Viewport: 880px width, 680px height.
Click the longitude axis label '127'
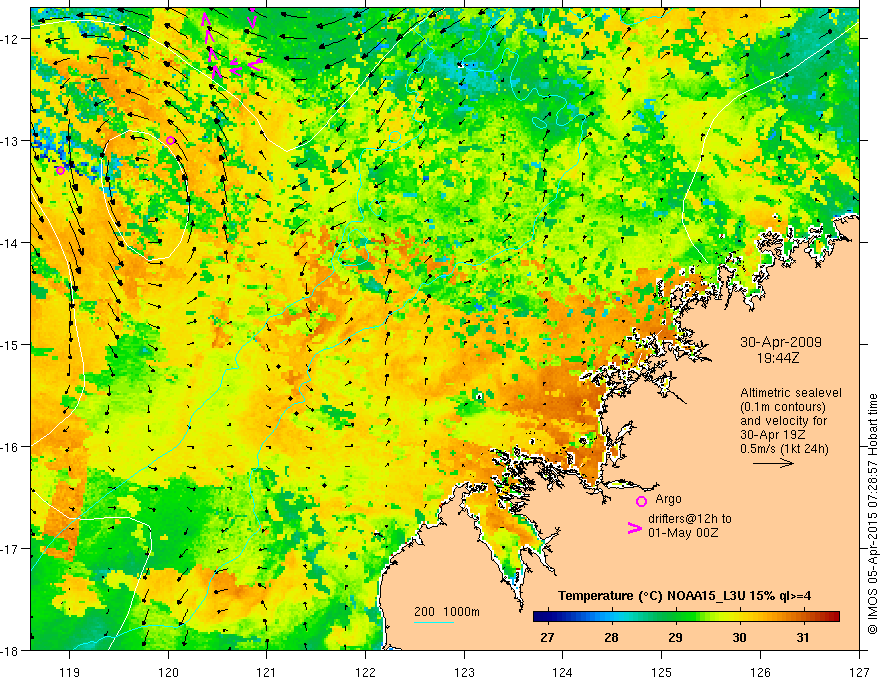pos(859,672)
